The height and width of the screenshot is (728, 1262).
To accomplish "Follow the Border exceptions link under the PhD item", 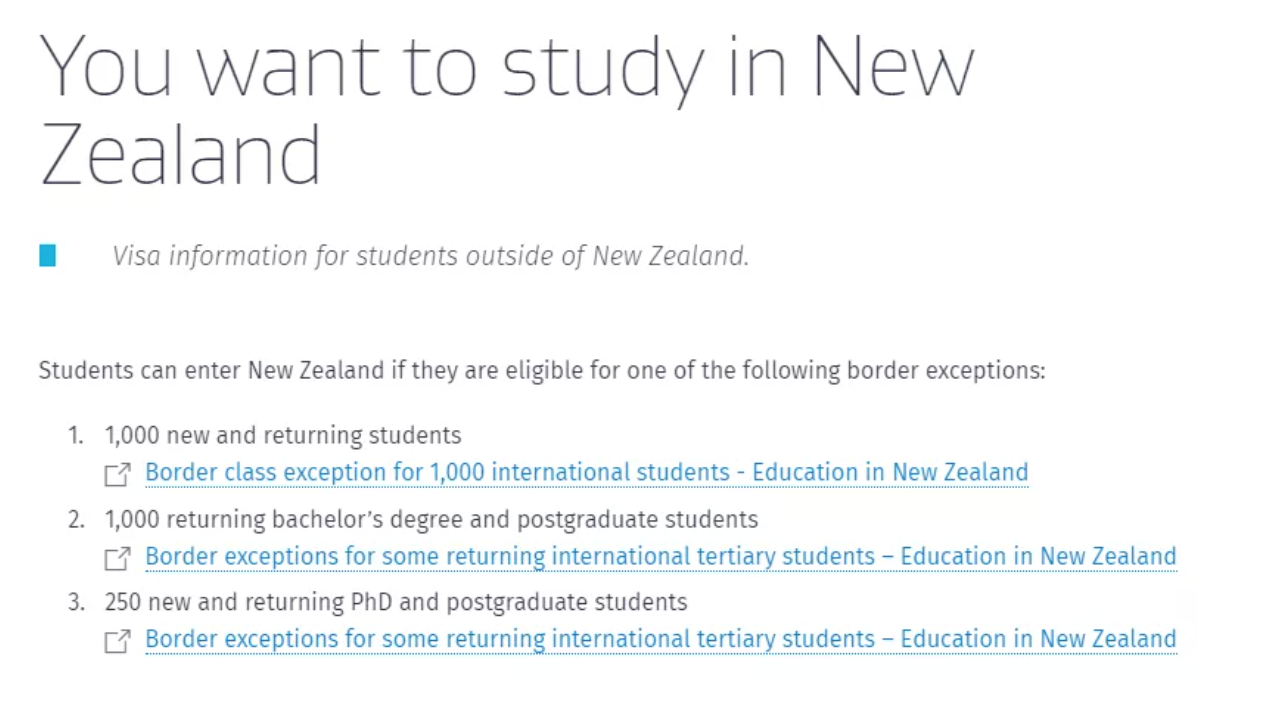I will (660, 639).
